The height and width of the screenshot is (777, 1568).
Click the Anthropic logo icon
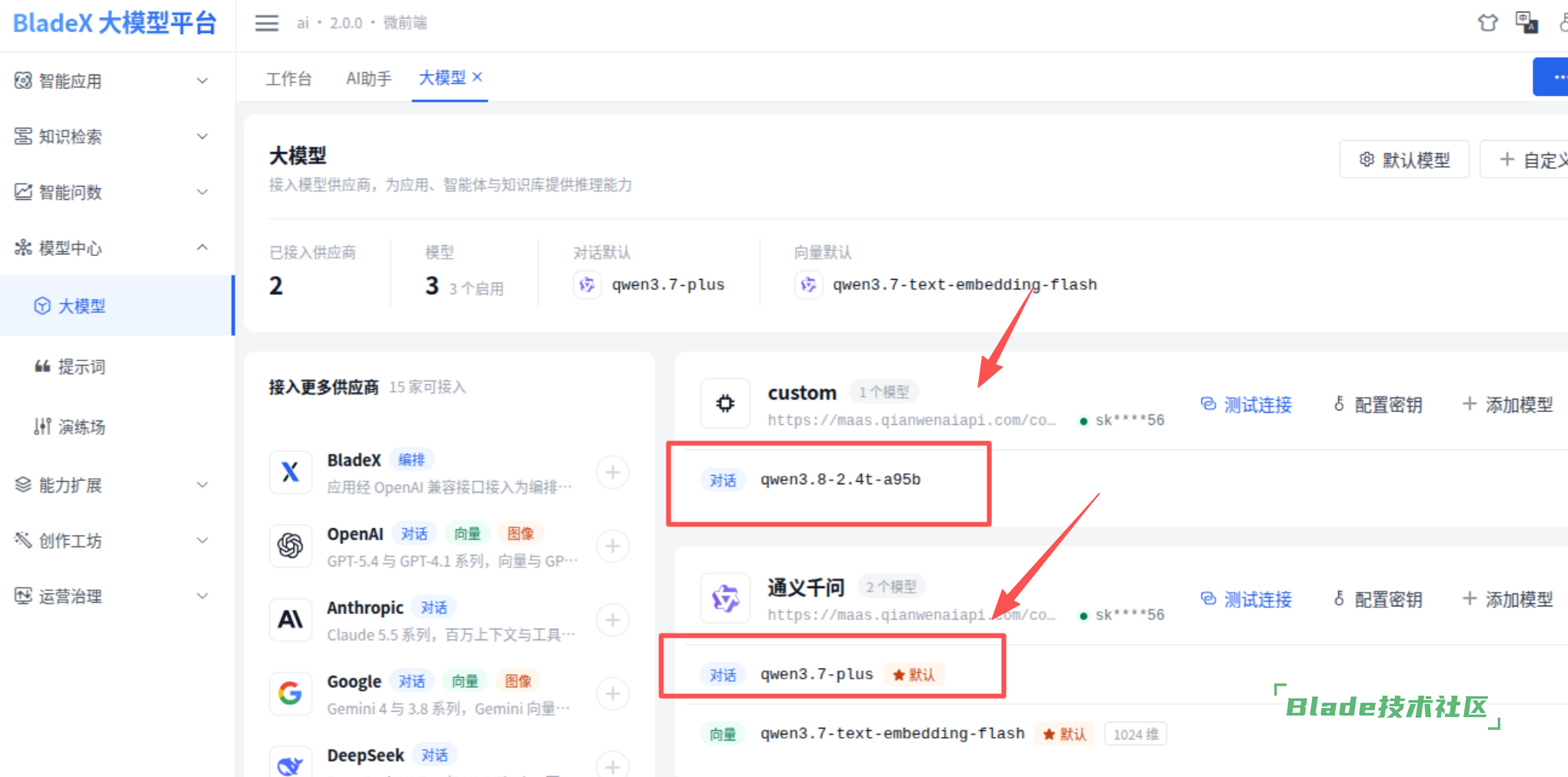click(x=291, y=619)
